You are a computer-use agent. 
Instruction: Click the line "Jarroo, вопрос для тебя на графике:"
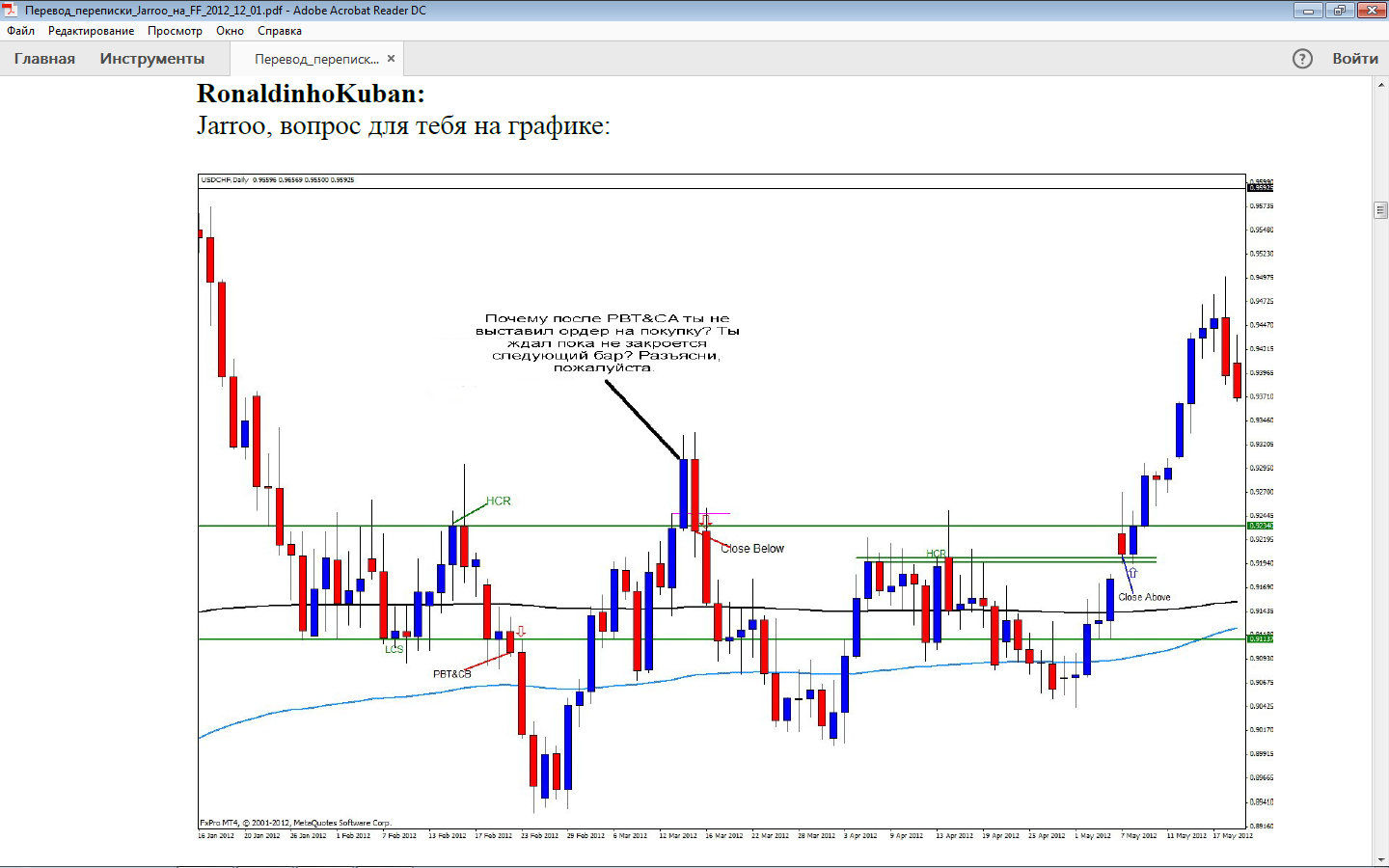pyautogui.click(x=403, y=126)
